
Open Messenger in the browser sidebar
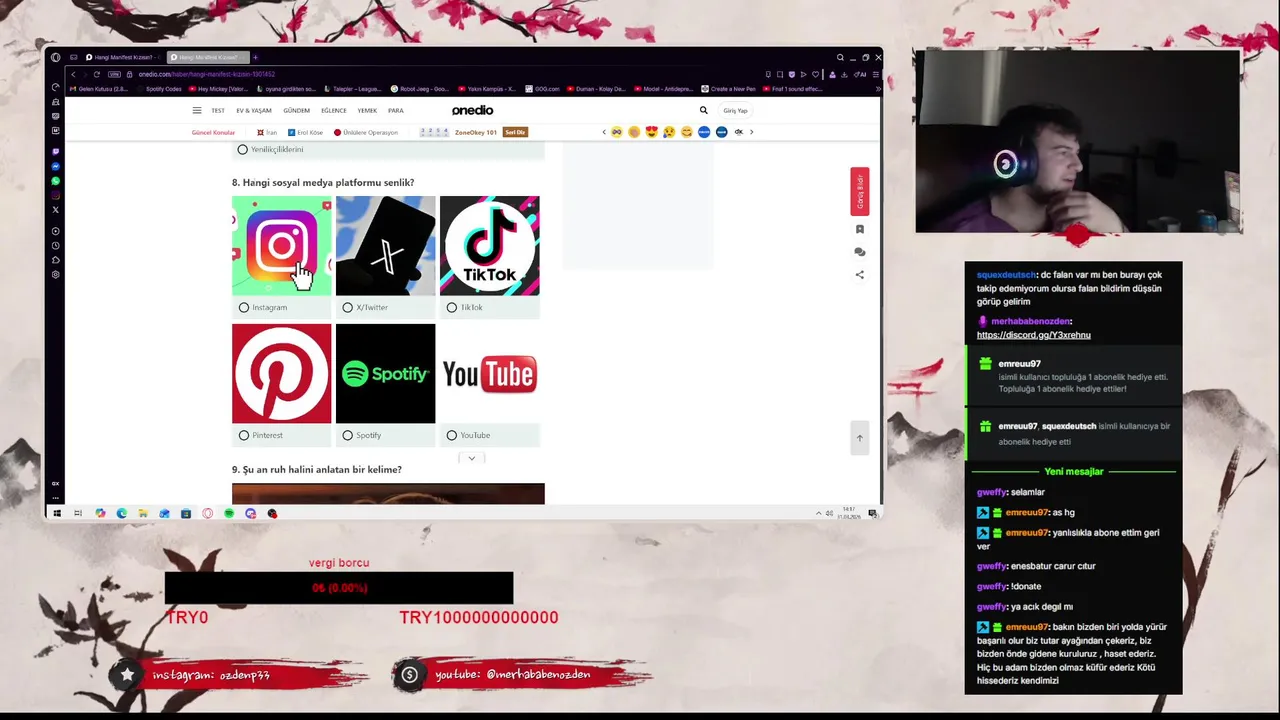coord(55,166)
